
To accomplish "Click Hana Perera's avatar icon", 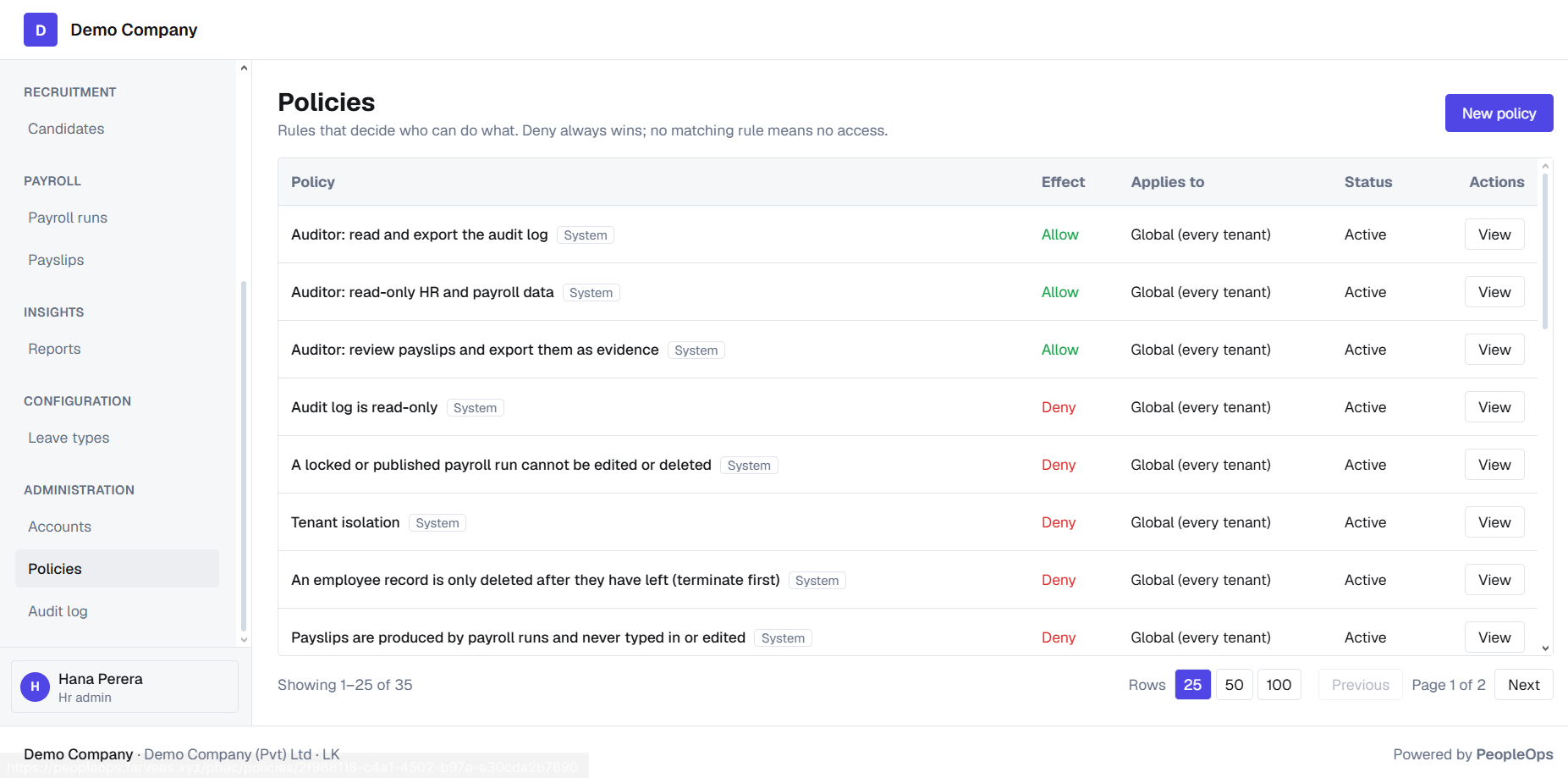I will [x=35, y=687].
